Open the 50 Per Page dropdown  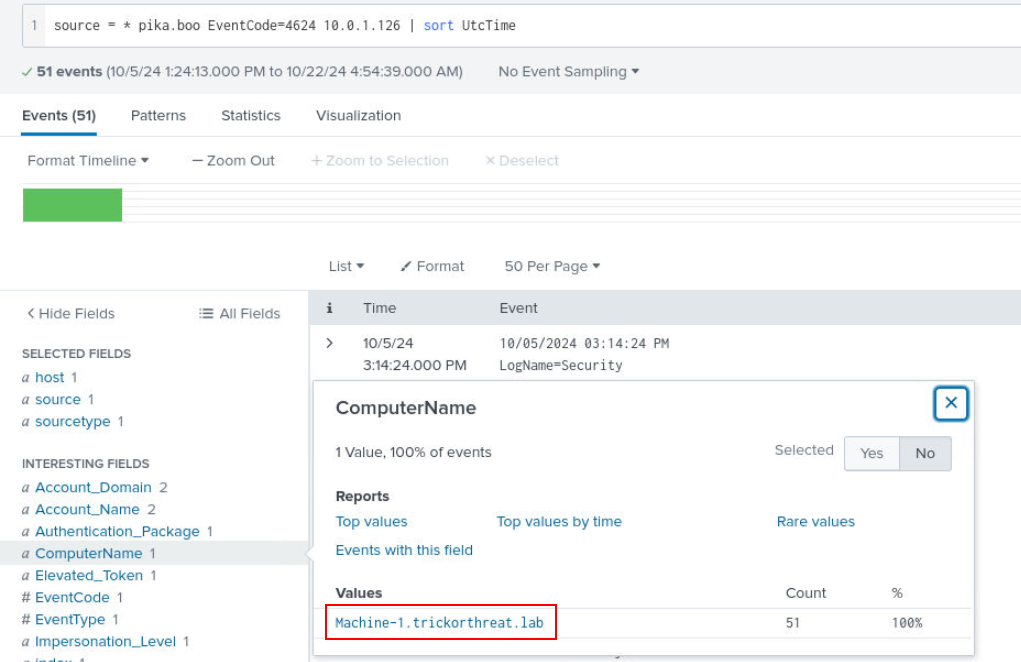coord(552,266)
